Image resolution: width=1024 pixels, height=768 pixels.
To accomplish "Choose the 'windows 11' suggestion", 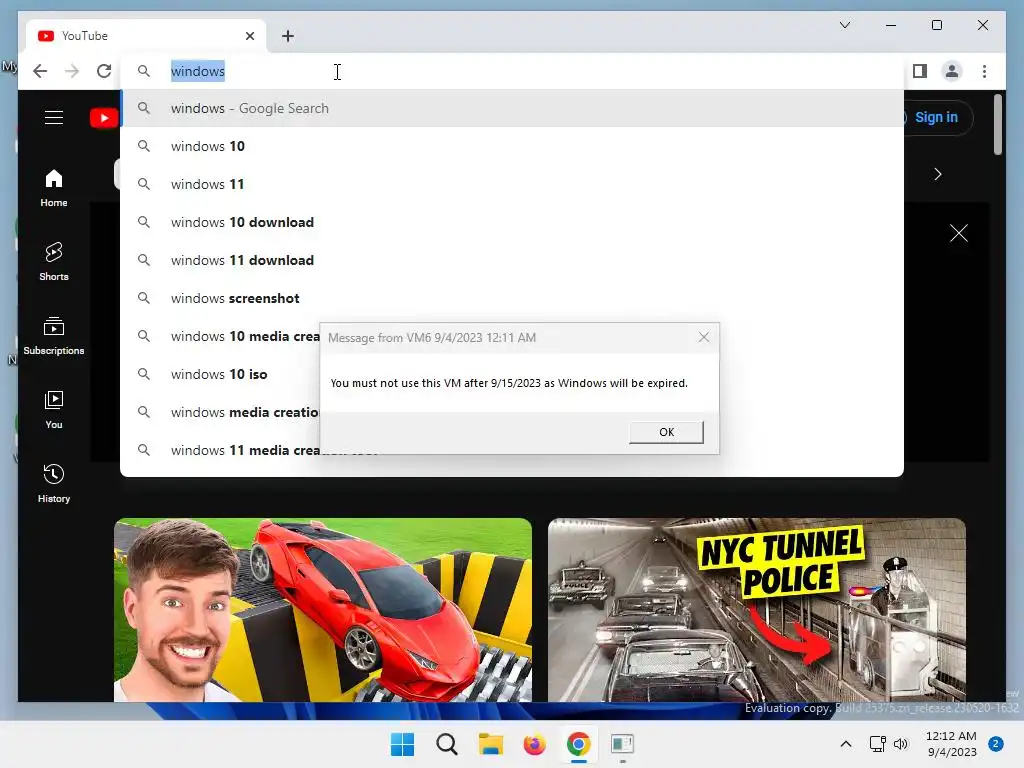I will pyautogui.click(x=512, y=184).
